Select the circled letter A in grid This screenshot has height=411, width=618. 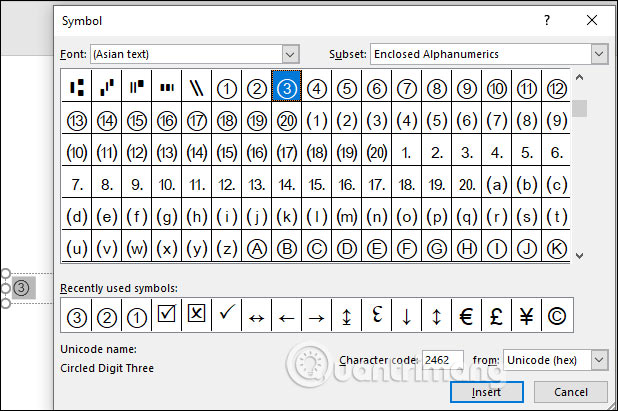tap(257, 248)
